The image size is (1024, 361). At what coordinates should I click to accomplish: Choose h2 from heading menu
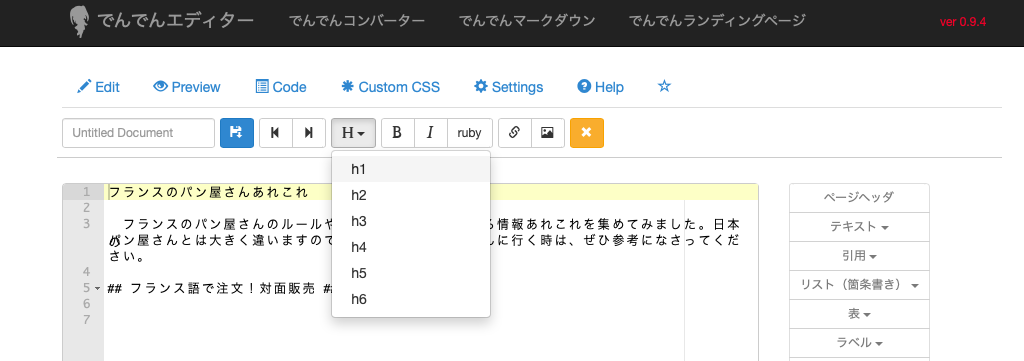pos(411,195)
